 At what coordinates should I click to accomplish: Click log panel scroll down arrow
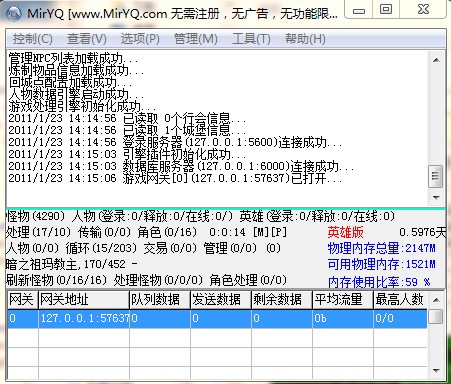click(436, 197)
